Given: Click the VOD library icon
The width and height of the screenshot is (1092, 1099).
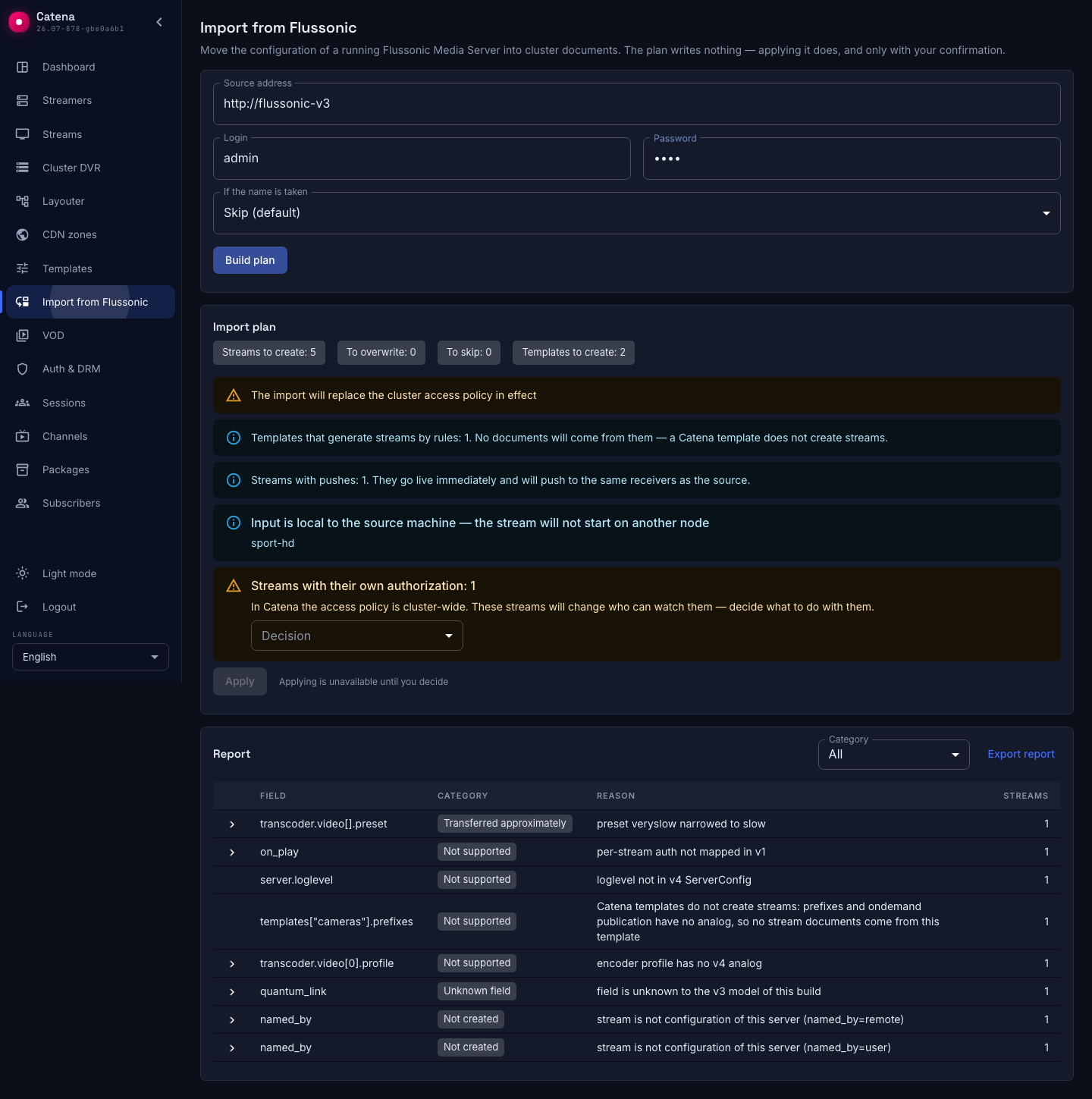Looking at the screenshot, I should coord(23,335).
